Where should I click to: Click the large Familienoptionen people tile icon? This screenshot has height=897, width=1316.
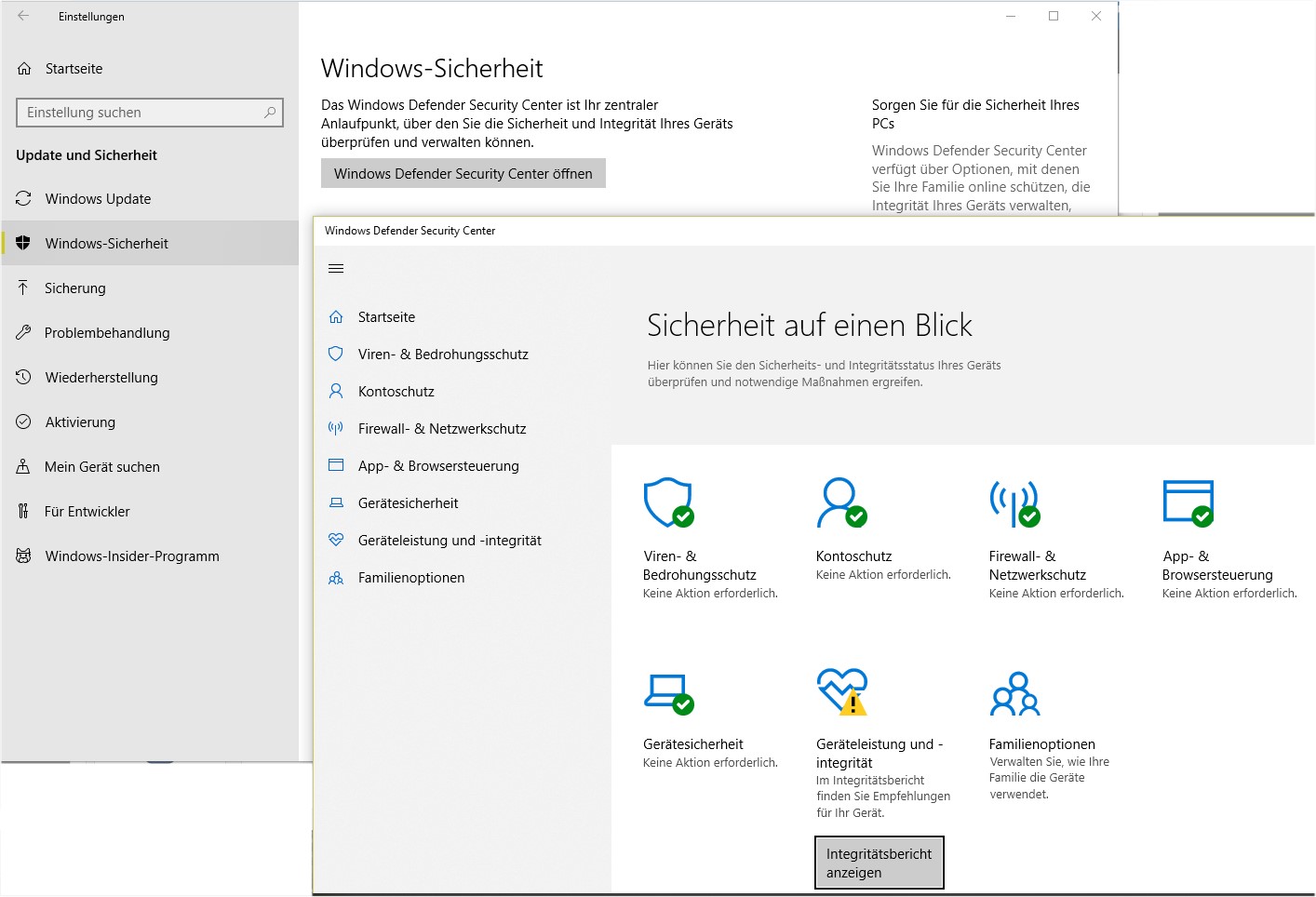click(x=1015, y=693)
